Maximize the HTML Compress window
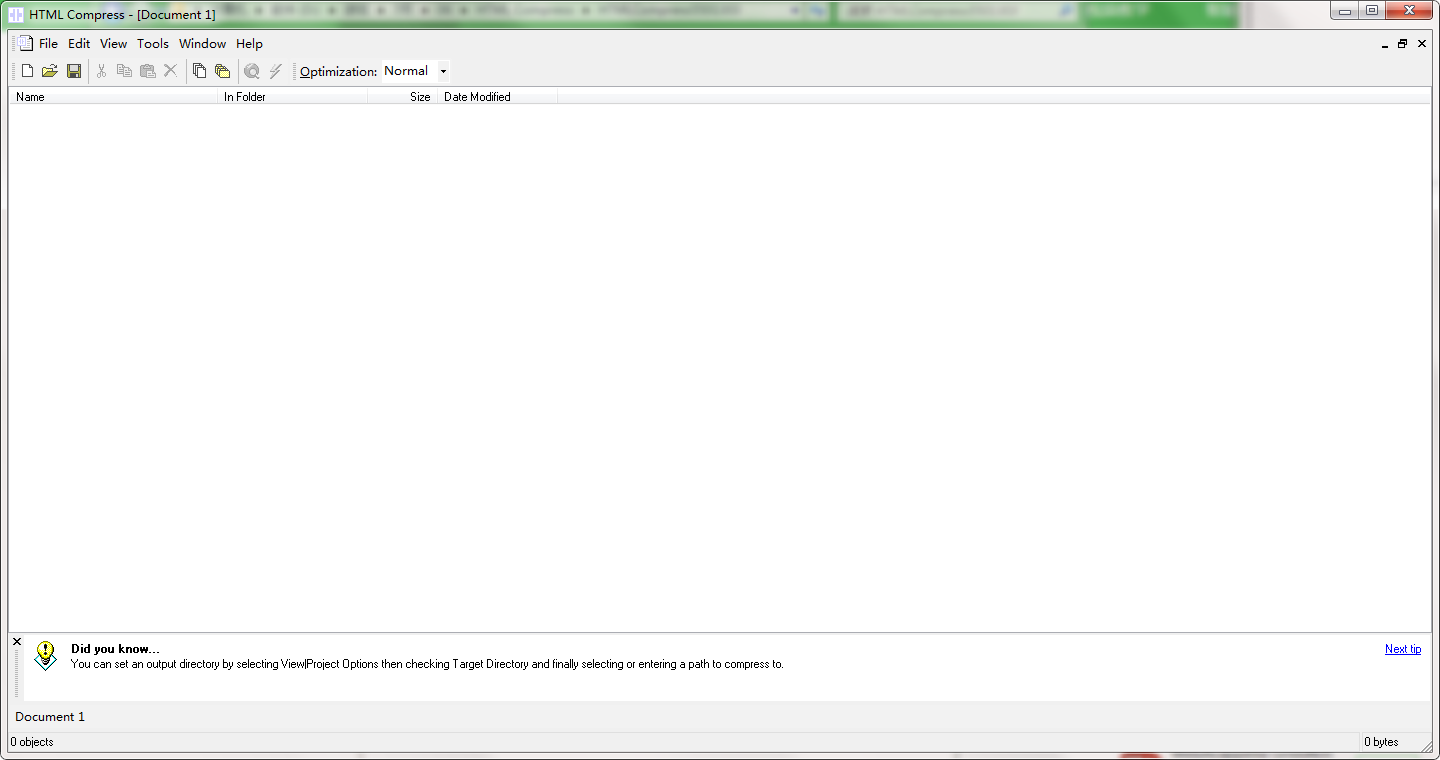 1371,11
